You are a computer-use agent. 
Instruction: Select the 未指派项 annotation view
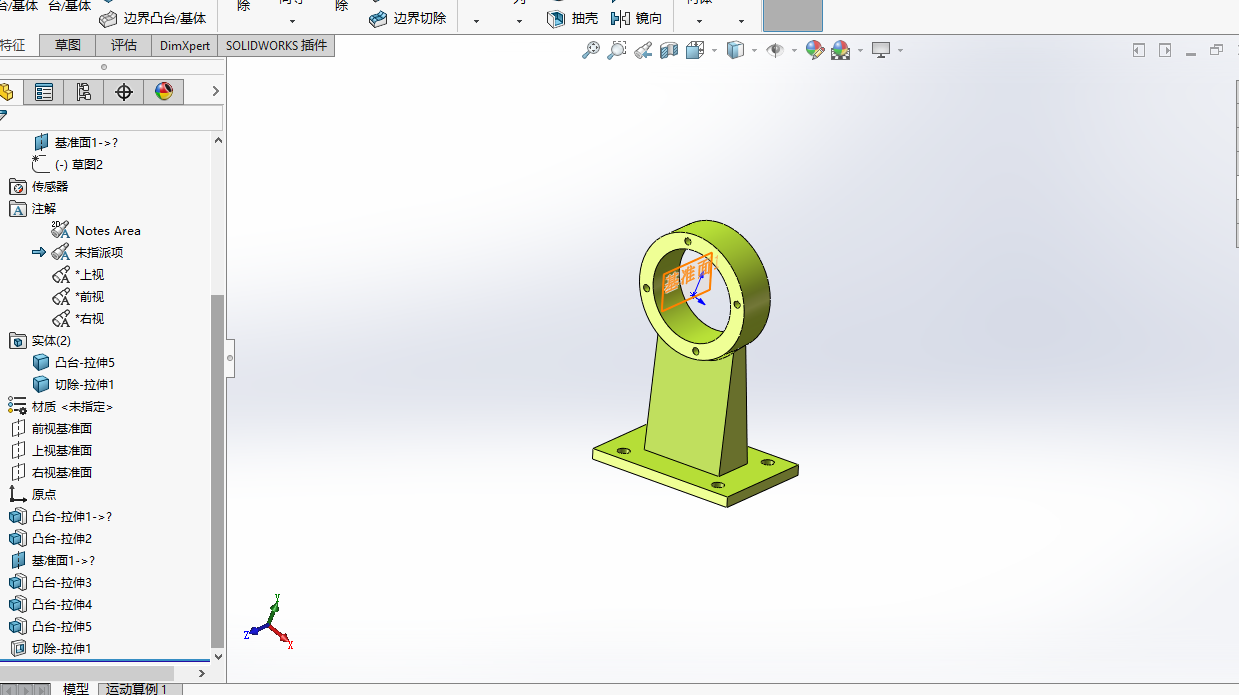[99, 253]
